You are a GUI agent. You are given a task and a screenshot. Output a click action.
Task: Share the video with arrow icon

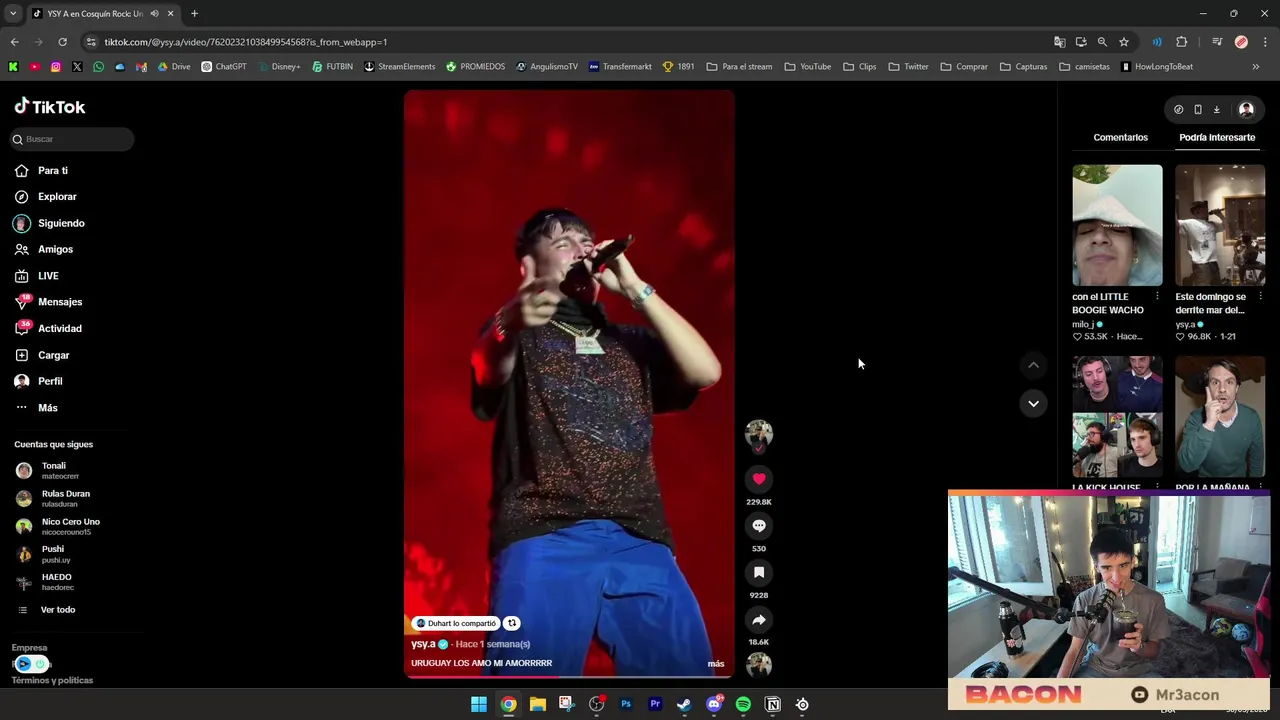[x=759, y=620]
